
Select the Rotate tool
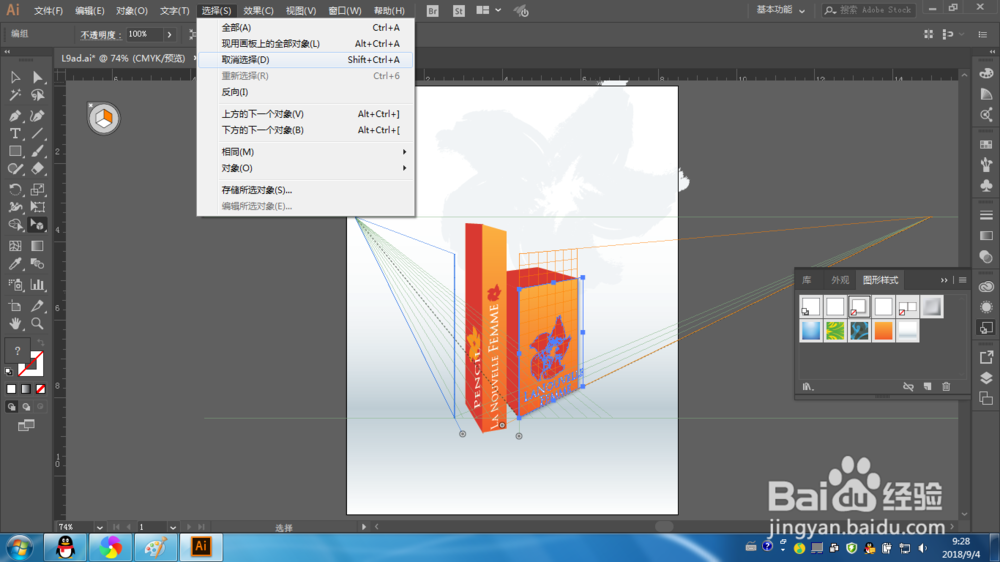(x=15, y=189)
